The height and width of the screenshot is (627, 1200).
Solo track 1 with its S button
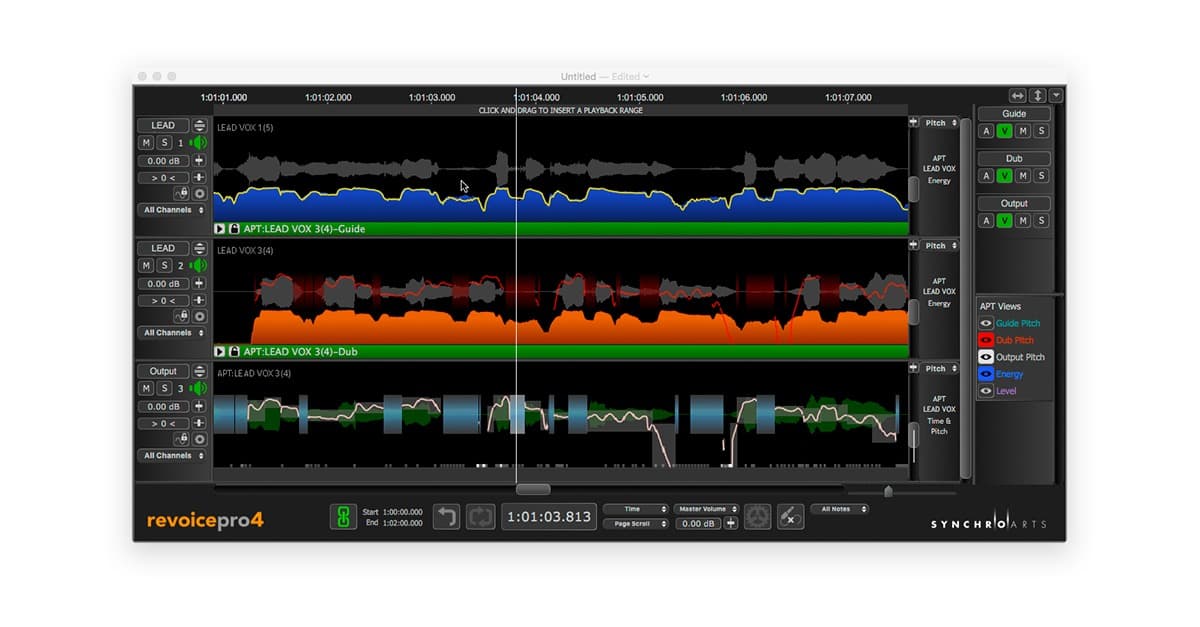(164, 143)
